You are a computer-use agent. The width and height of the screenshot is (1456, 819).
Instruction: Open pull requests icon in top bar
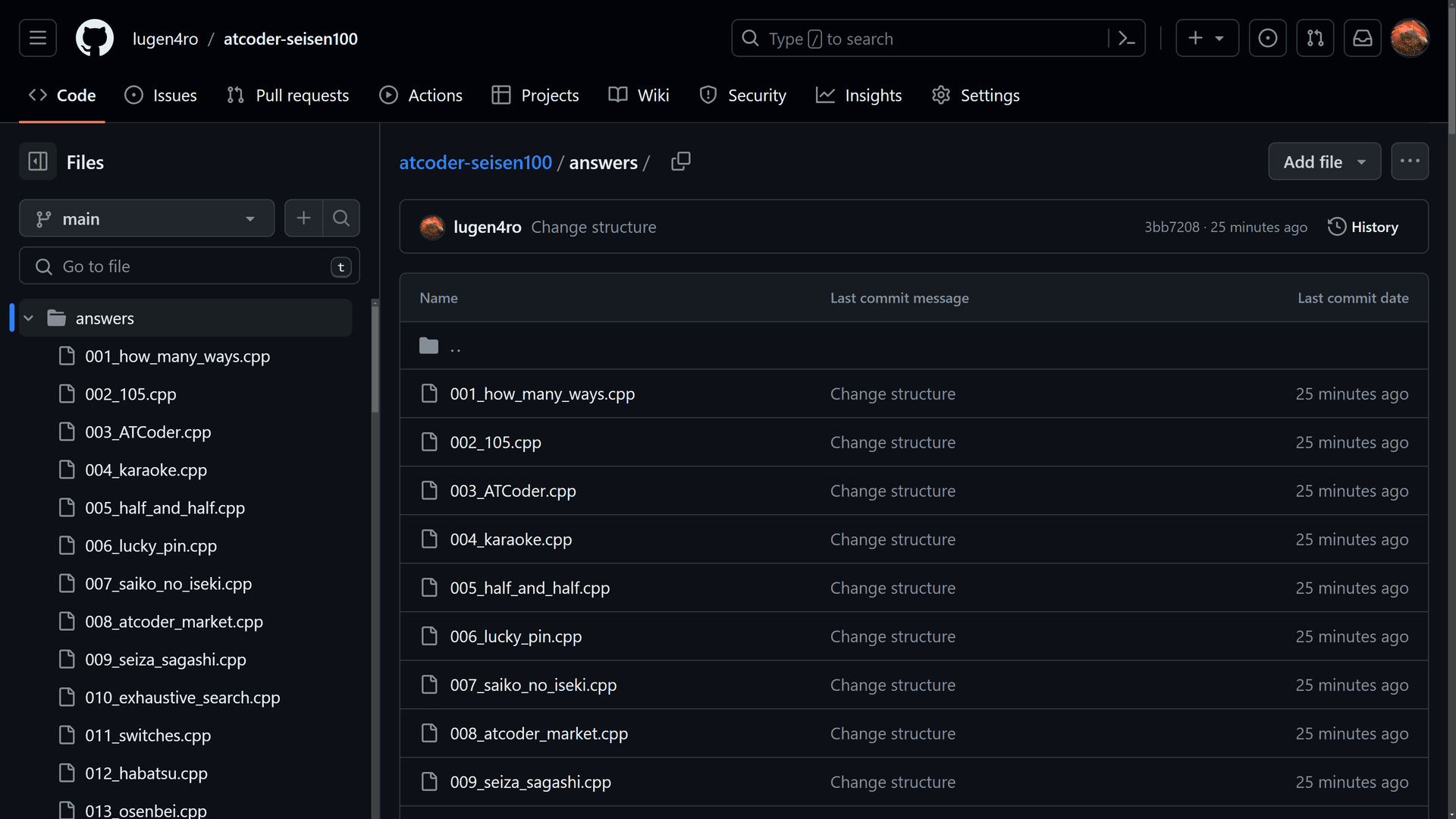pyautogui.click(x=1315, y=38)
